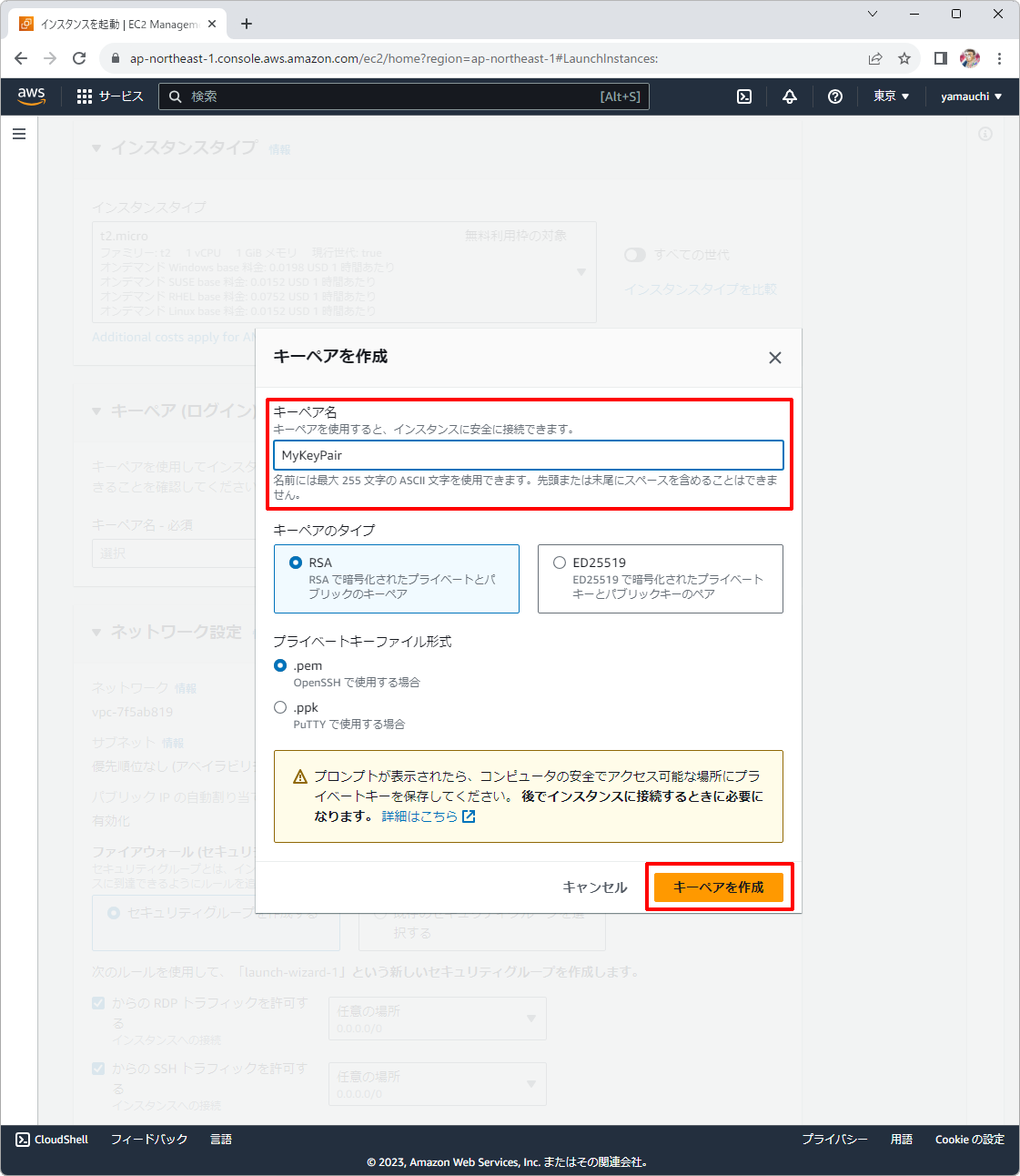Open Cookie preferences in footer
Image resolution: width=1020 pixels, height=1176 pixels.
[970, 1140]
